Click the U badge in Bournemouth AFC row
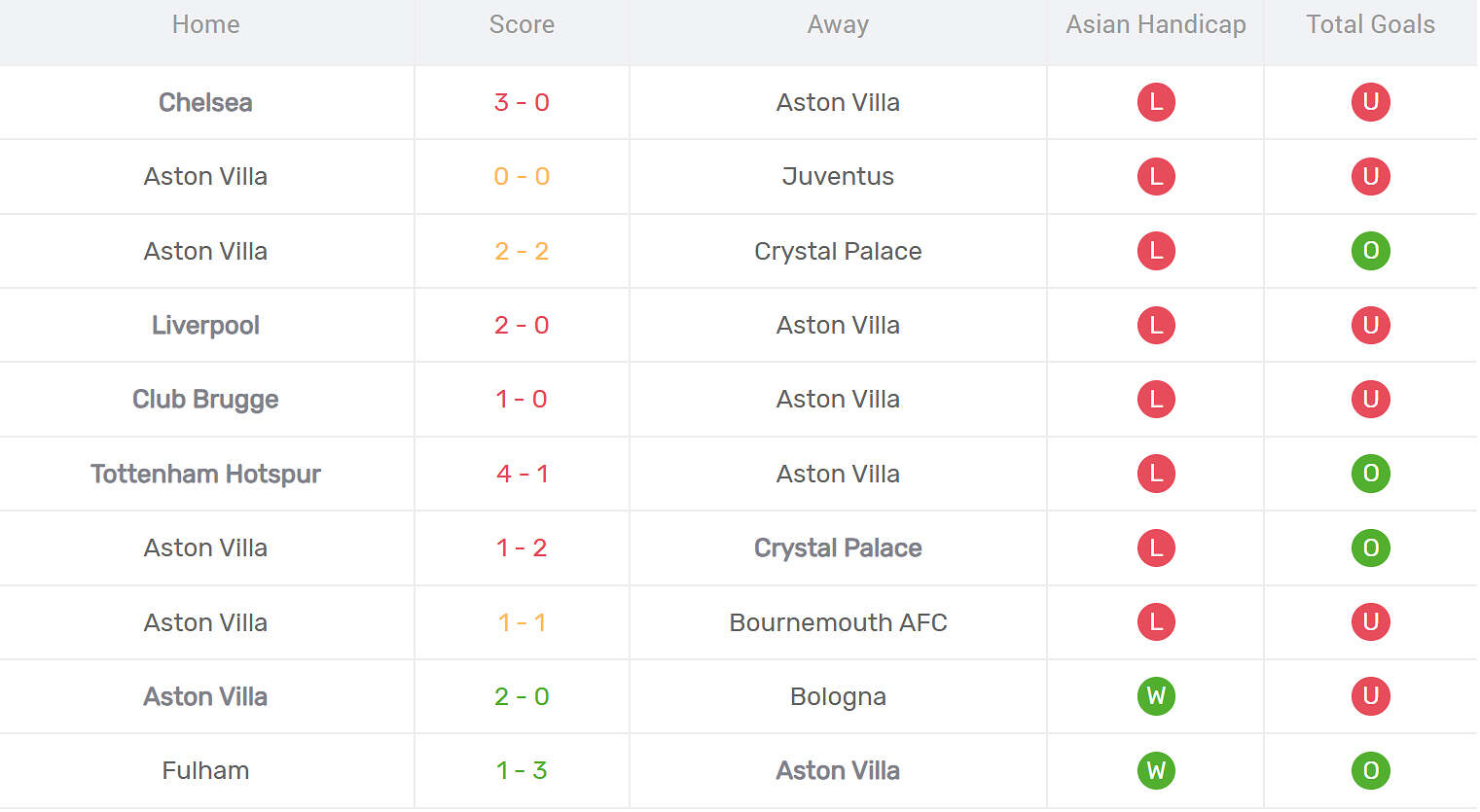 coord(1370,622)
